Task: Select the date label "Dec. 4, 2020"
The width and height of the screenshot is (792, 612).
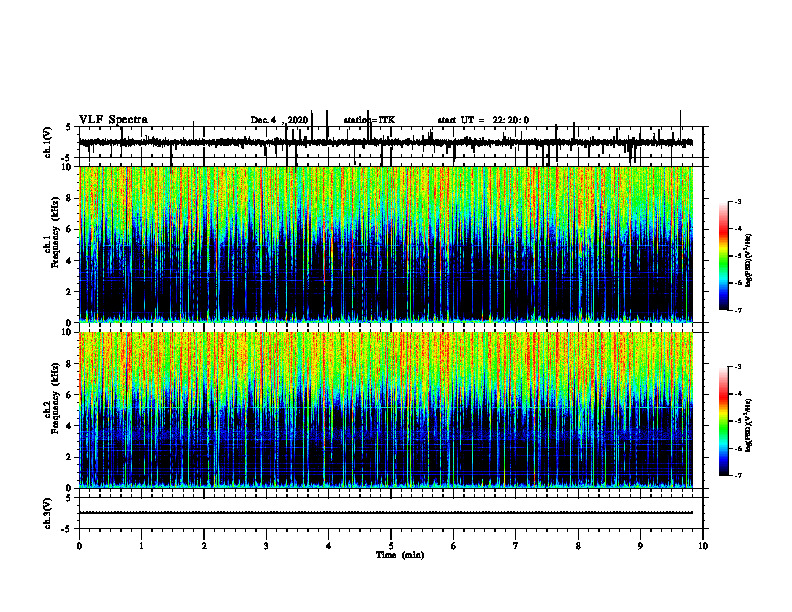Action: pos(279,120)
